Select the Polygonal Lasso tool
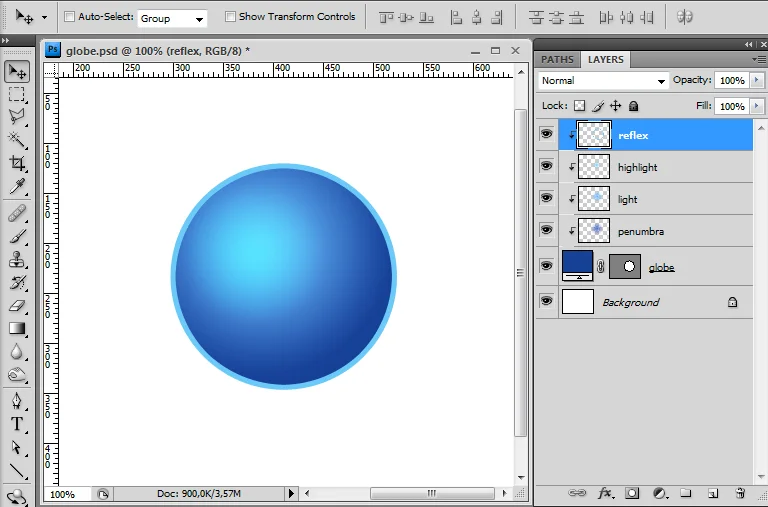The width and height of the screenshot is (768, 507). point(17,117)
